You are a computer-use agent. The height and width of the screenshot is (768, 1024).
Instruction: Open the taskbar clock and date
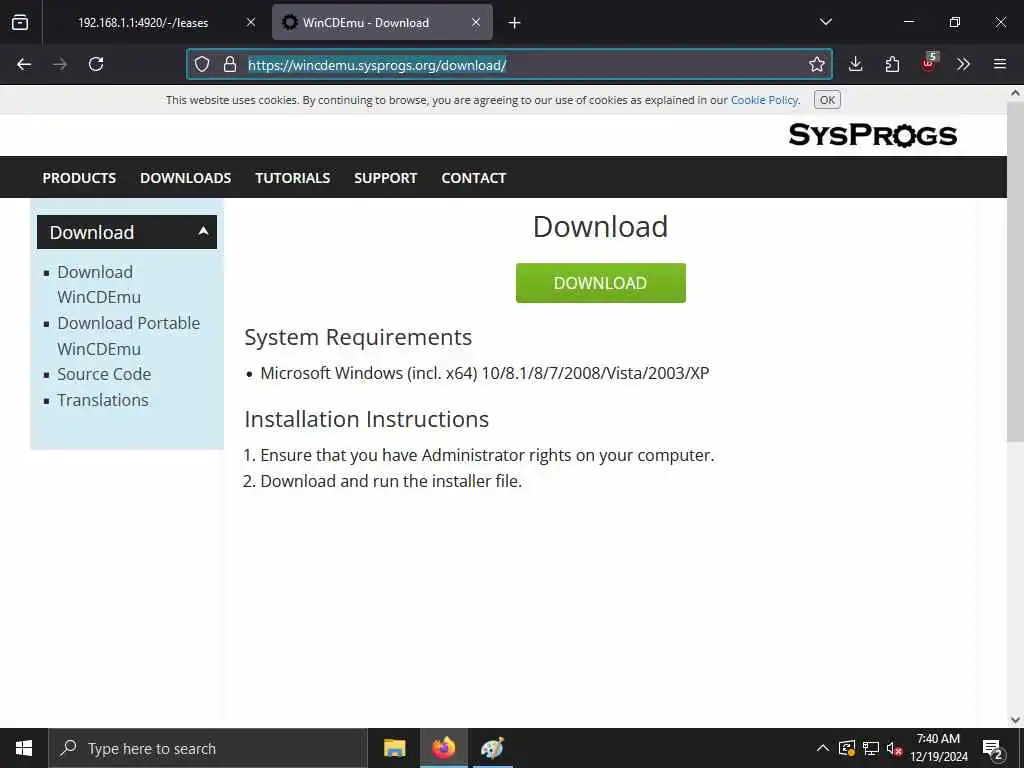click(x=938, y=748)
